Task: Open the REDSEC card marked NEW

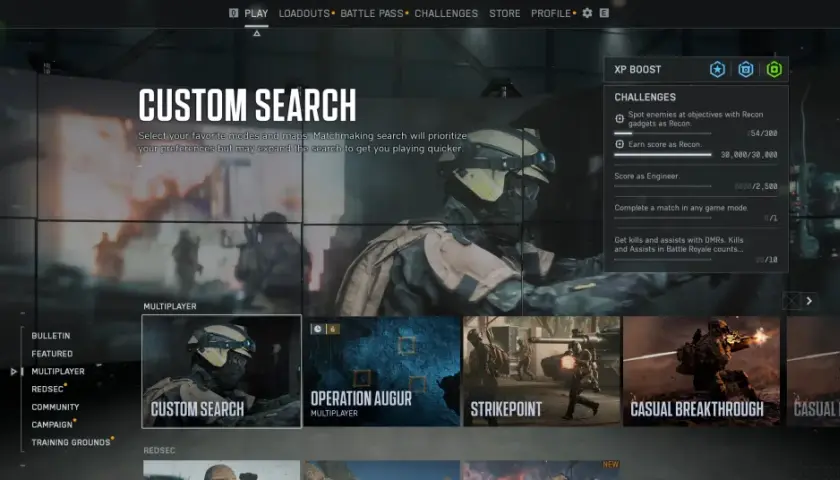Action: (542, 470)
